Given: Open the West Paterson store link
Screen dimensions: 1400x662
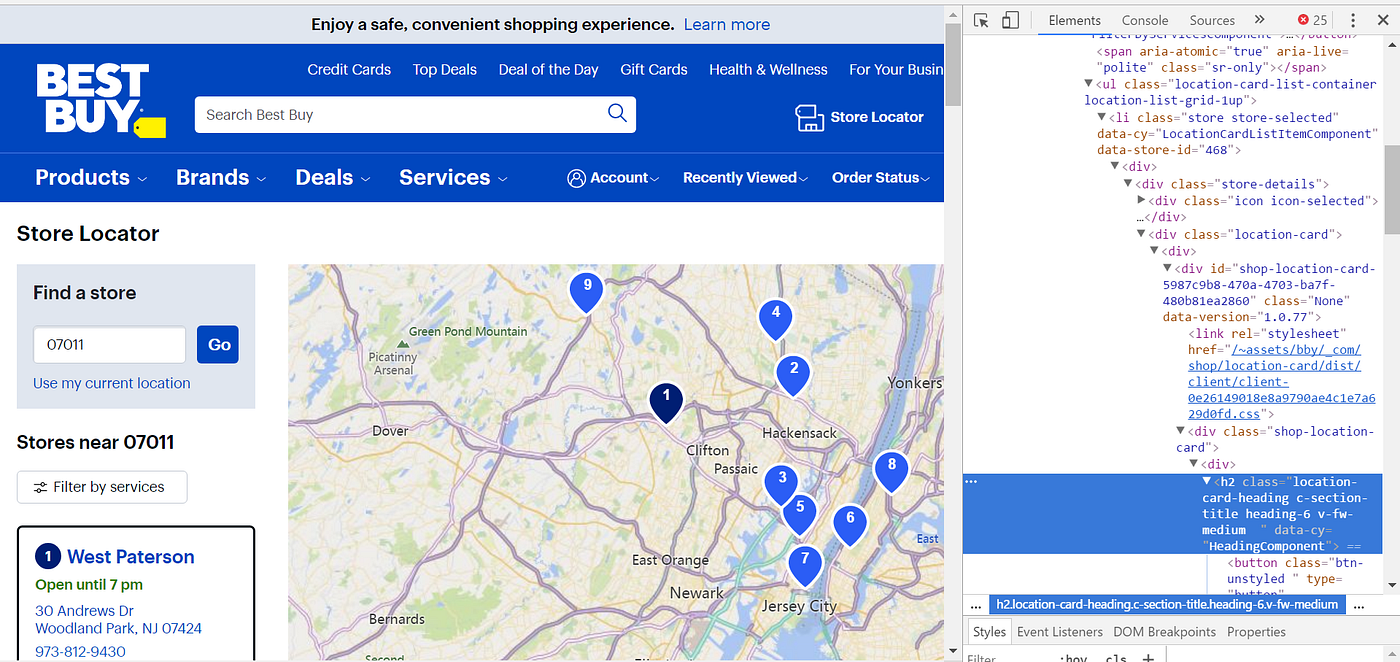Looking at the screenshot, I should pyautogui.click(x=131, y=557).
